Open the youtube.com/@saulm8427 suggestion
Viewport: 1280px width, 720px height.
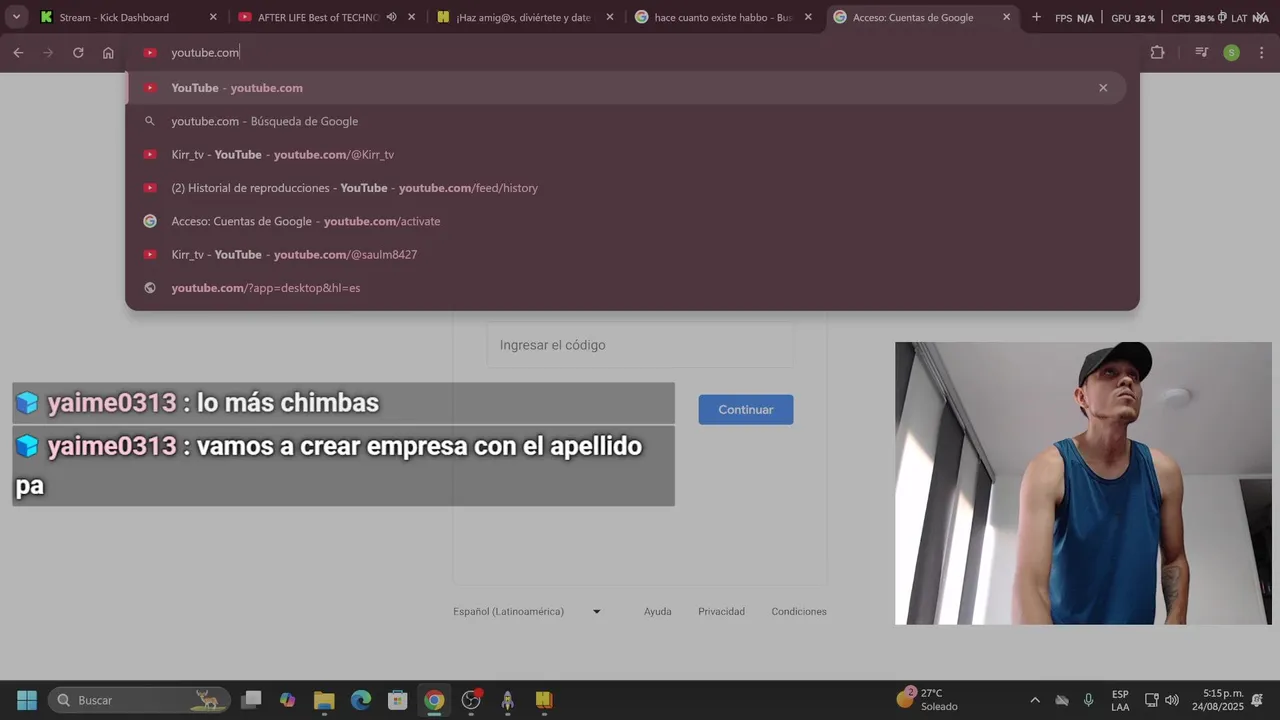pyautogui.click(x=626, y=254)
